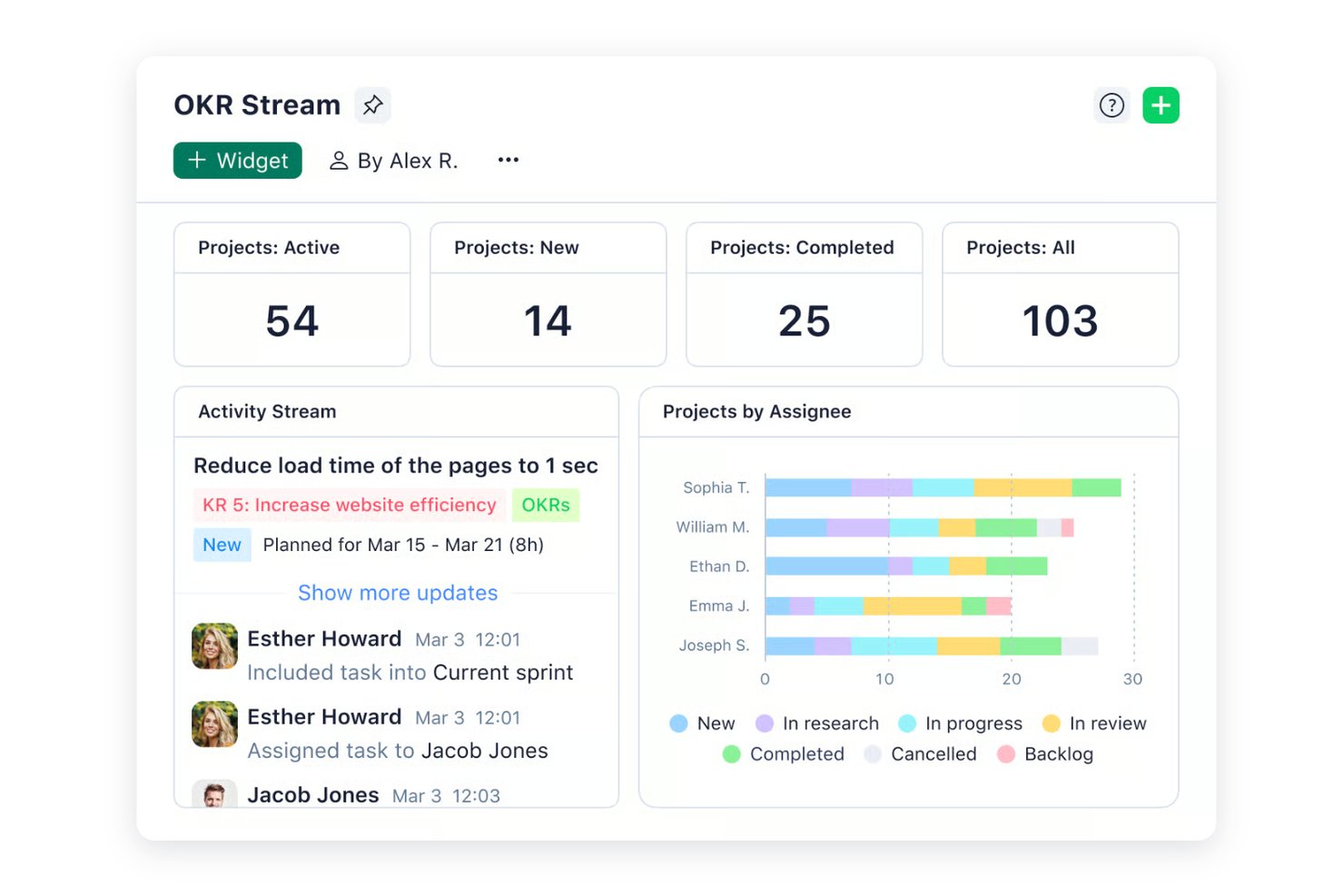This screenshot has height=896, width=1344.
Task: Open the three-dot more options menu
Action: (509, 160)
